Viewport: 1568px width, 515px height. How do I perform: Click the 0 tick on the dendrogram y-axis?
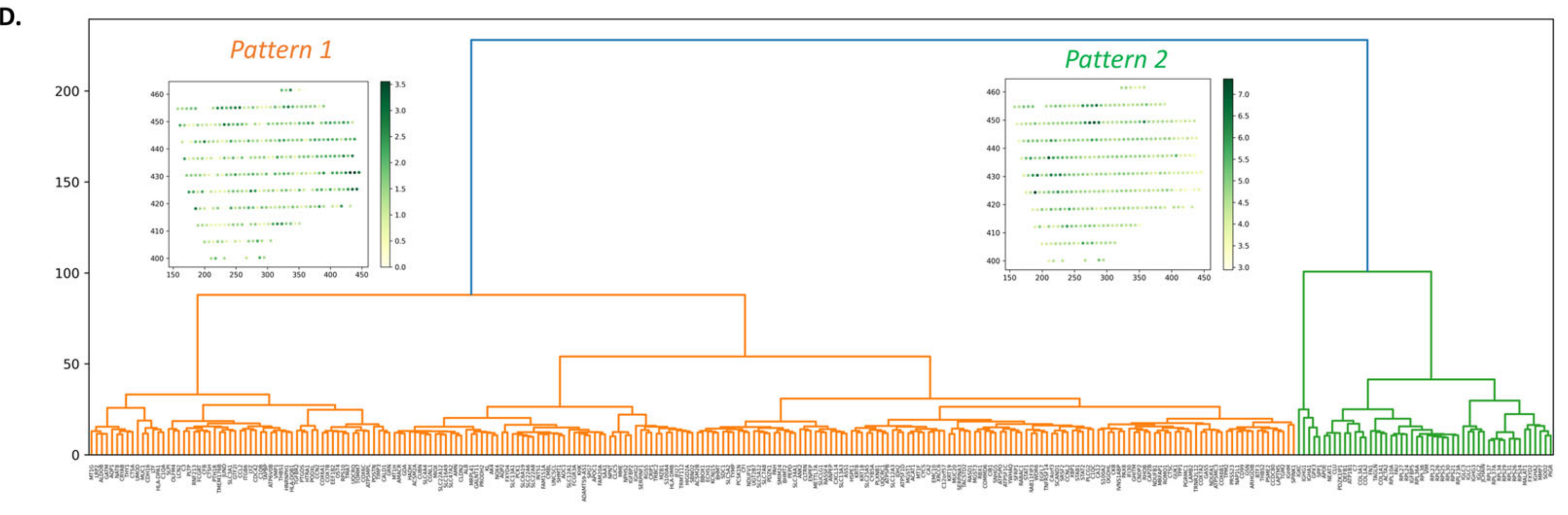click(75, 455)
